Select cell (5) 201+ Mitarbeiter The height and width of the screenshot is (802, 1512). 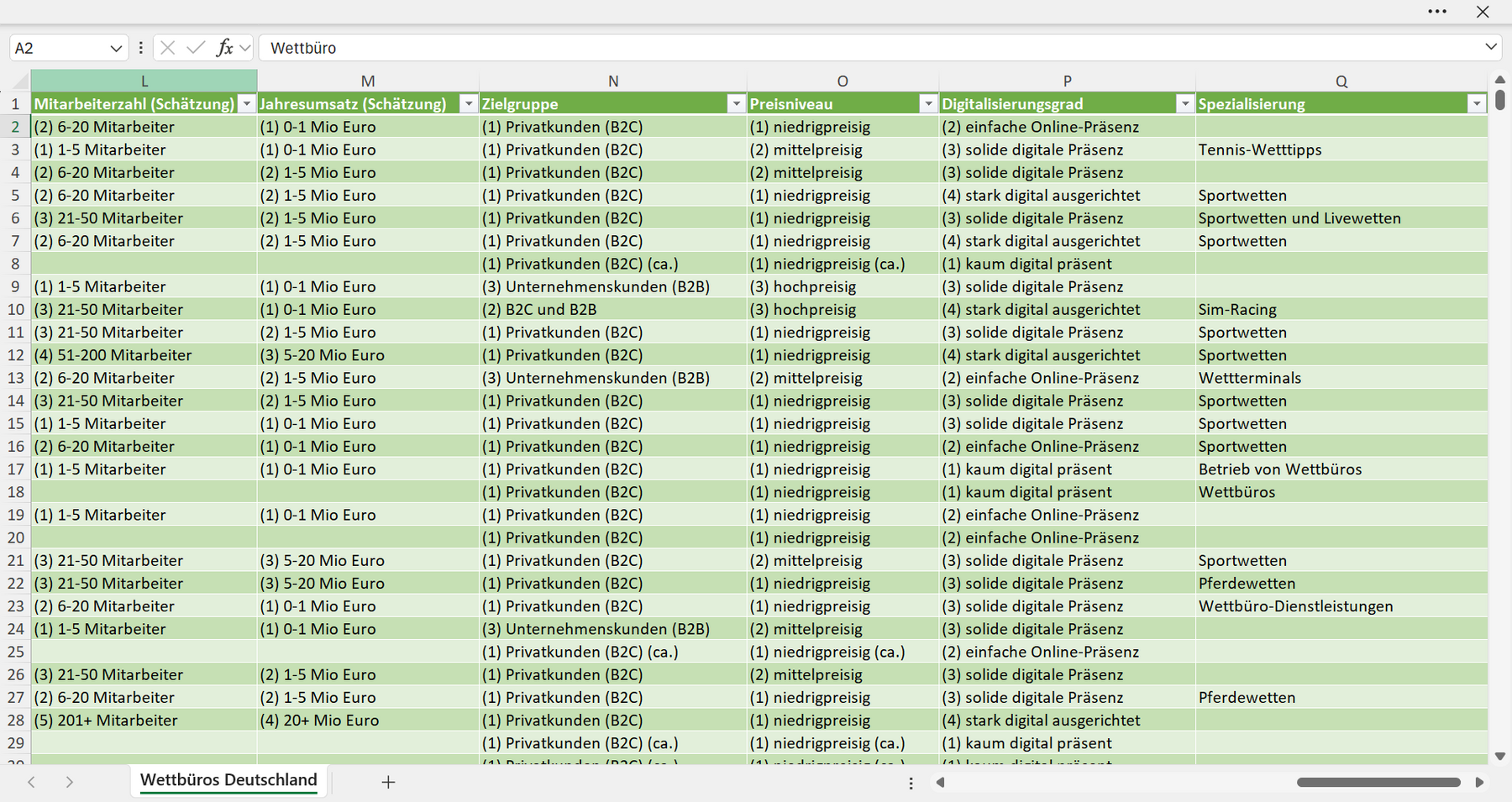[144, 720]
